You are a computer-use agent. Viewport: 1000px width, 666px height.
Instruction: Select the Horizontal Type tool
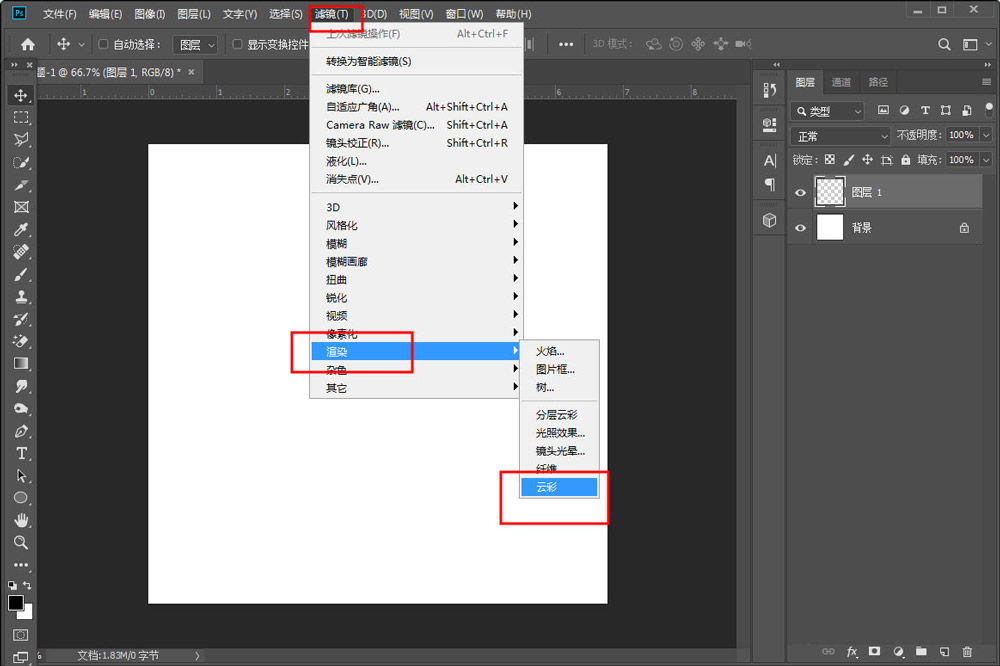click(x=21, y=454)
